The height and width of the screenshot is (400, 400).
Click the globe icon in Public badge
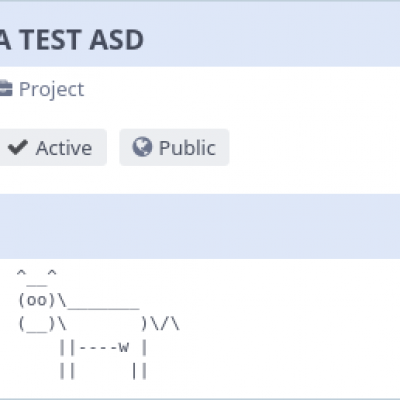142,147
